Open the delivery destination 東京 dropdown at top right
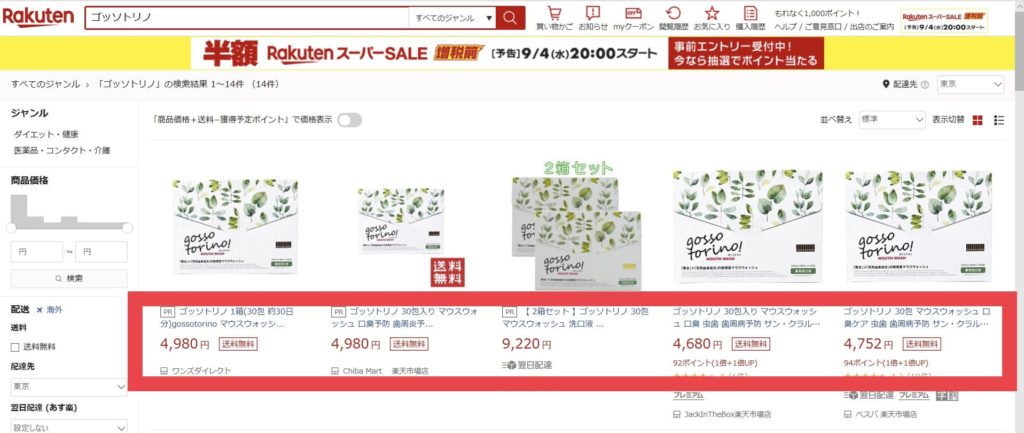The width and height of the screenshot is (1024, 433). [x=970, y=84]
